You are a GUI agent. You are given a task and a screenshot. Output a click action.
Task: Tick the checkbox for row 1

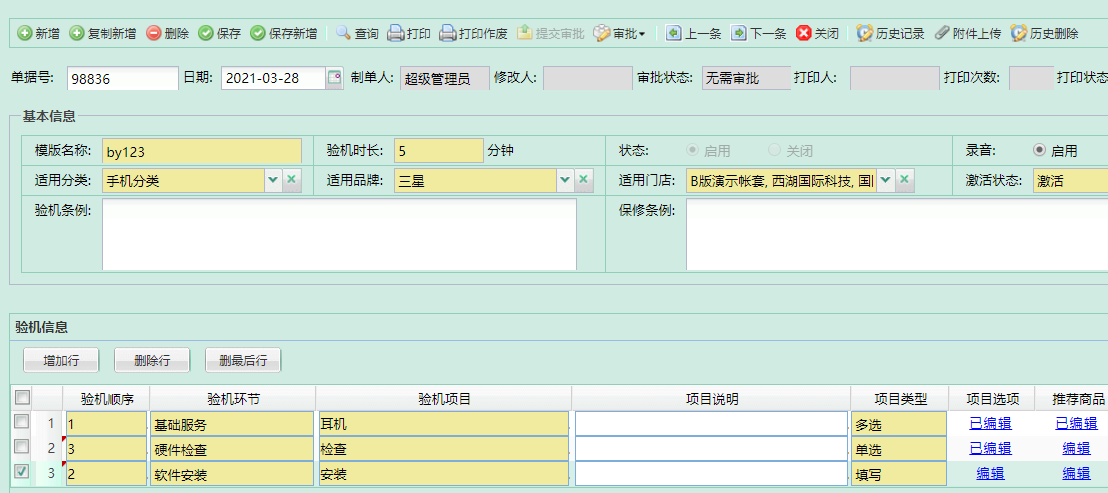pyautogui.click(x=21, y=423)
